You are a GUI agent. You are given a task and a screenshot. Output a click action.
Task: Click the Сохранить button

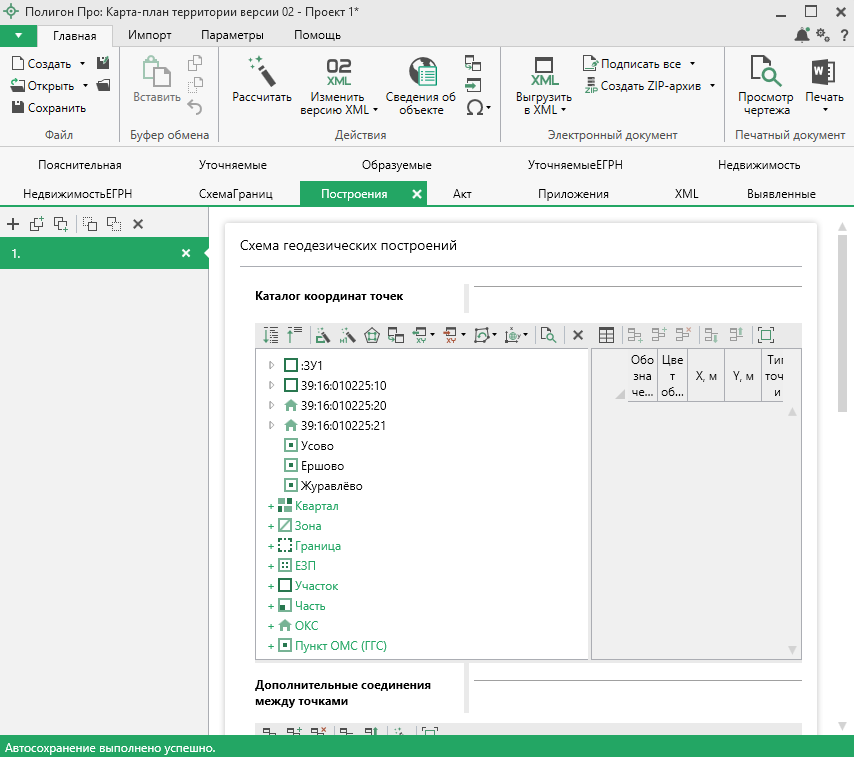coord(48,108)
